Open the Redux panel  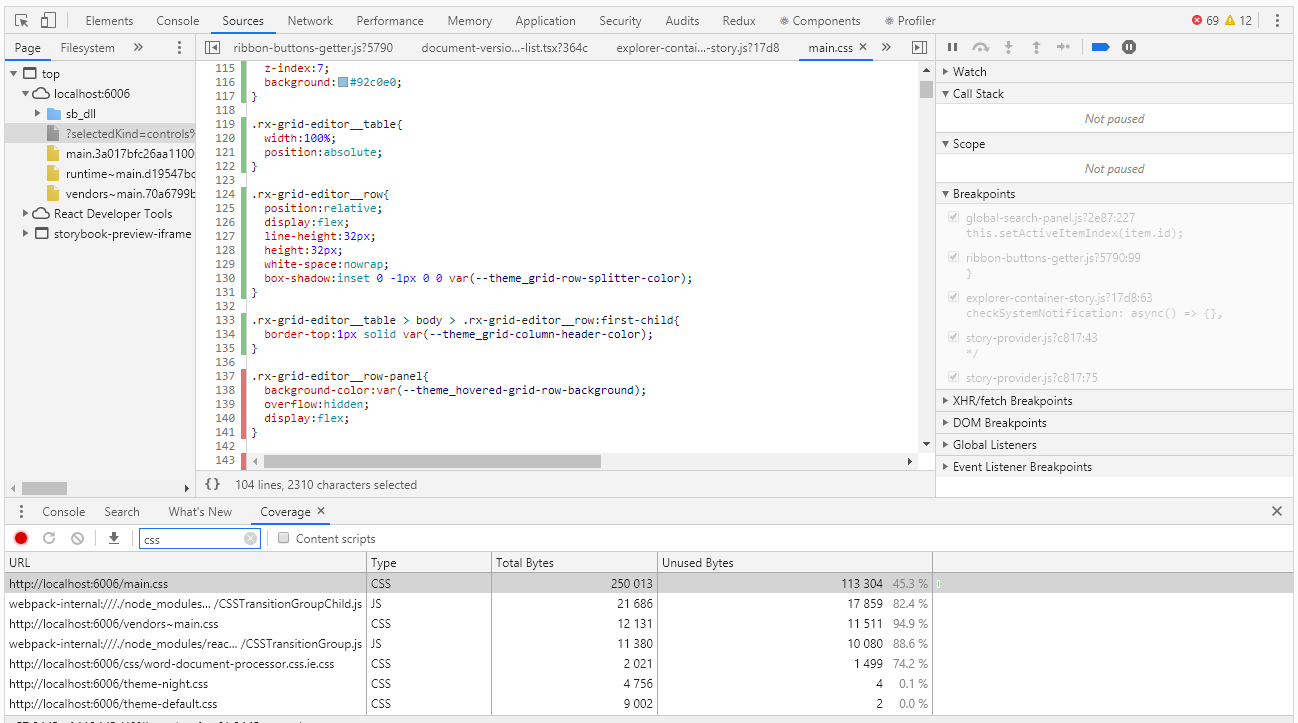pyautogui.click(x=739, y=20)
